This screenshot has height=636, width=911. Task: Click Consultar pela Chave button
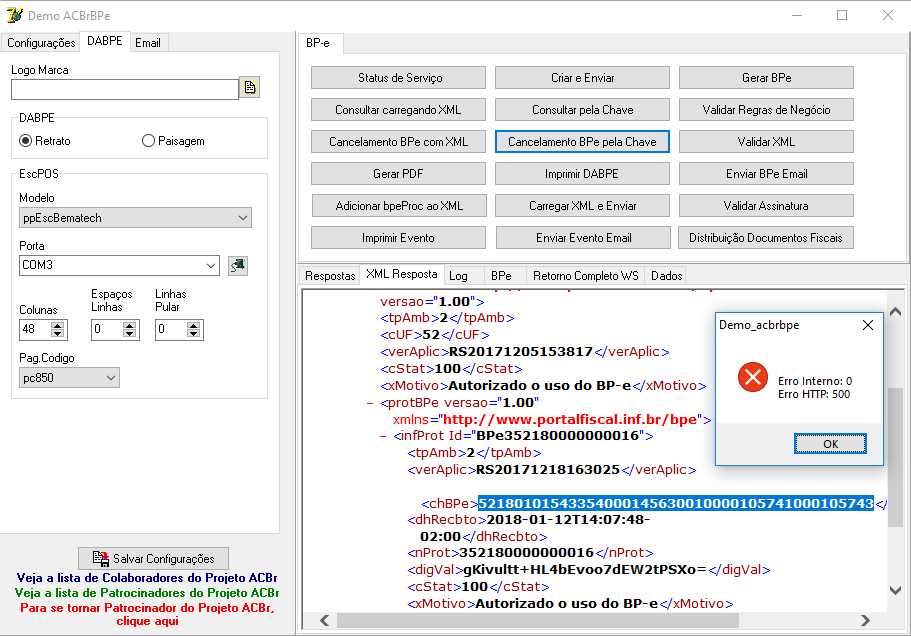[x=582, y=110]
